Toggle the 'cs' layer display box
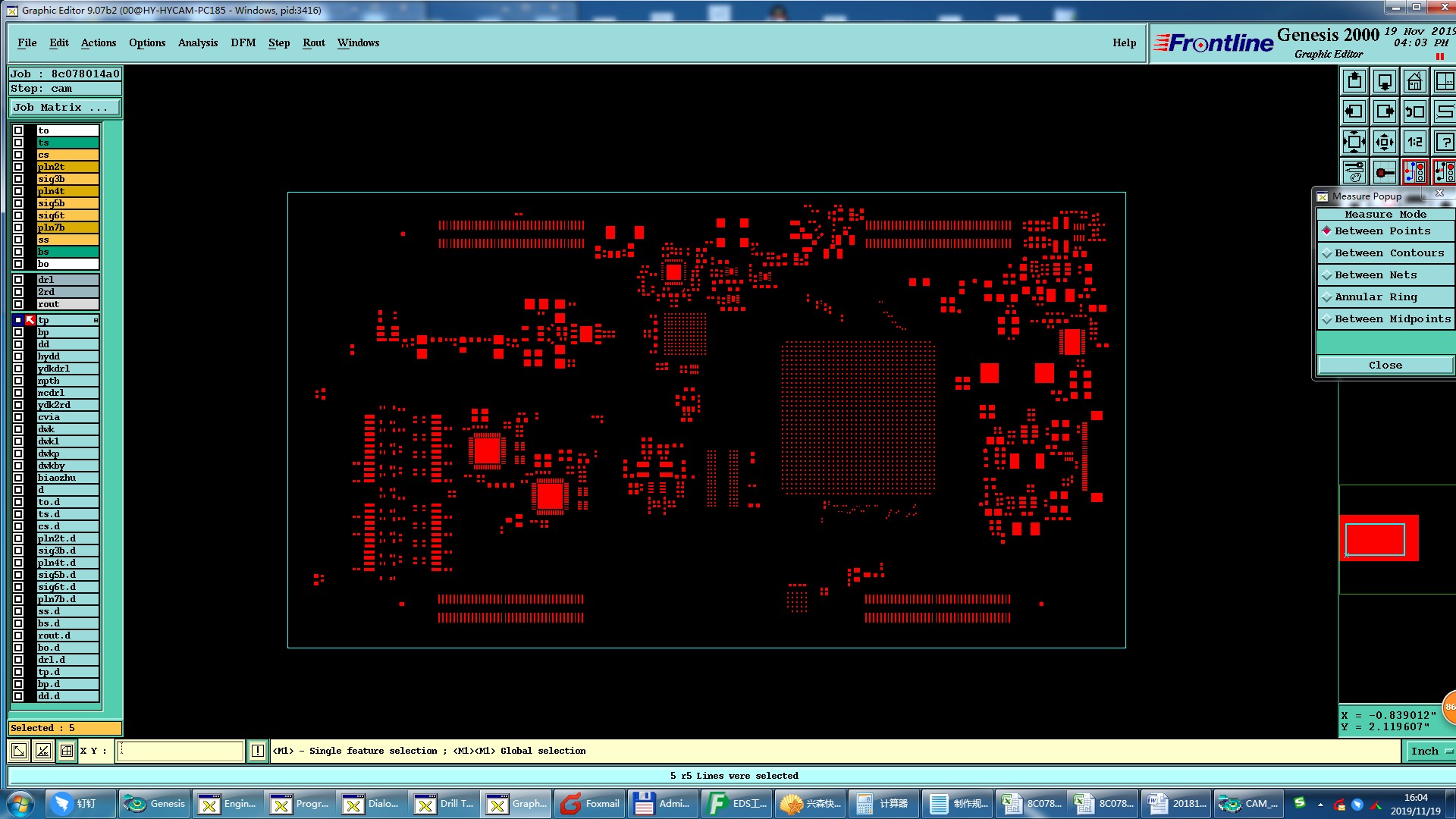Viewport: 1456px width, 819px height. (18, 155)
